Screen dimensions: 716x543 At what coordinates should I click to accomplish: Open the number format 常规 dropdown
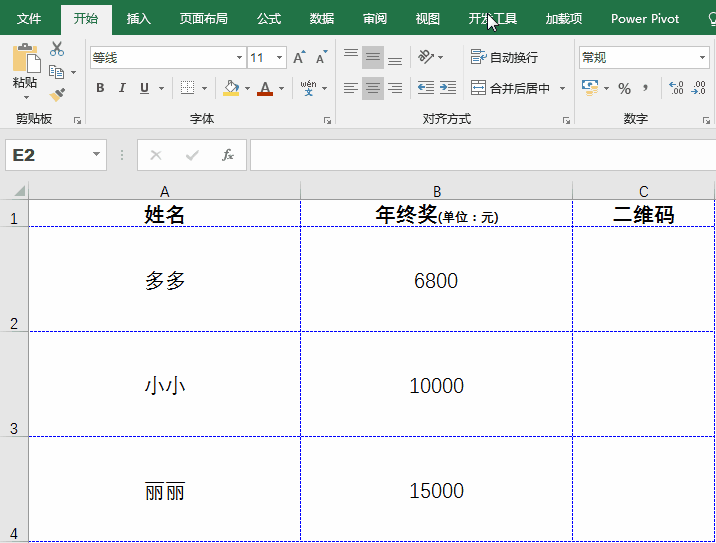(x=702, y=58)
